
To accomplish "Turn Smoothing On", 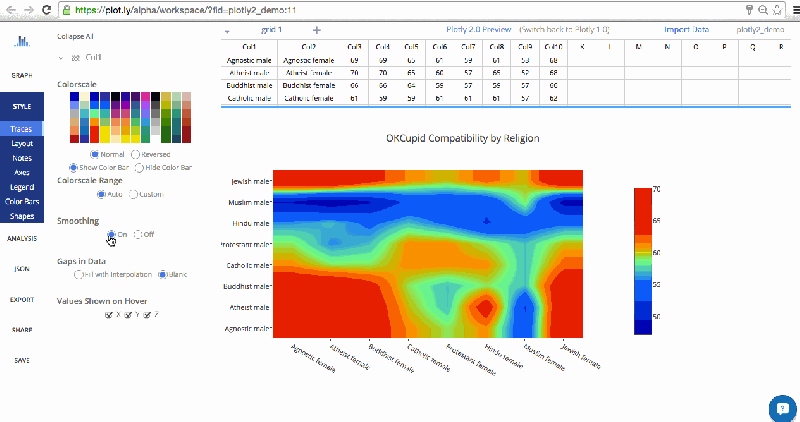I will pos(111,234).
